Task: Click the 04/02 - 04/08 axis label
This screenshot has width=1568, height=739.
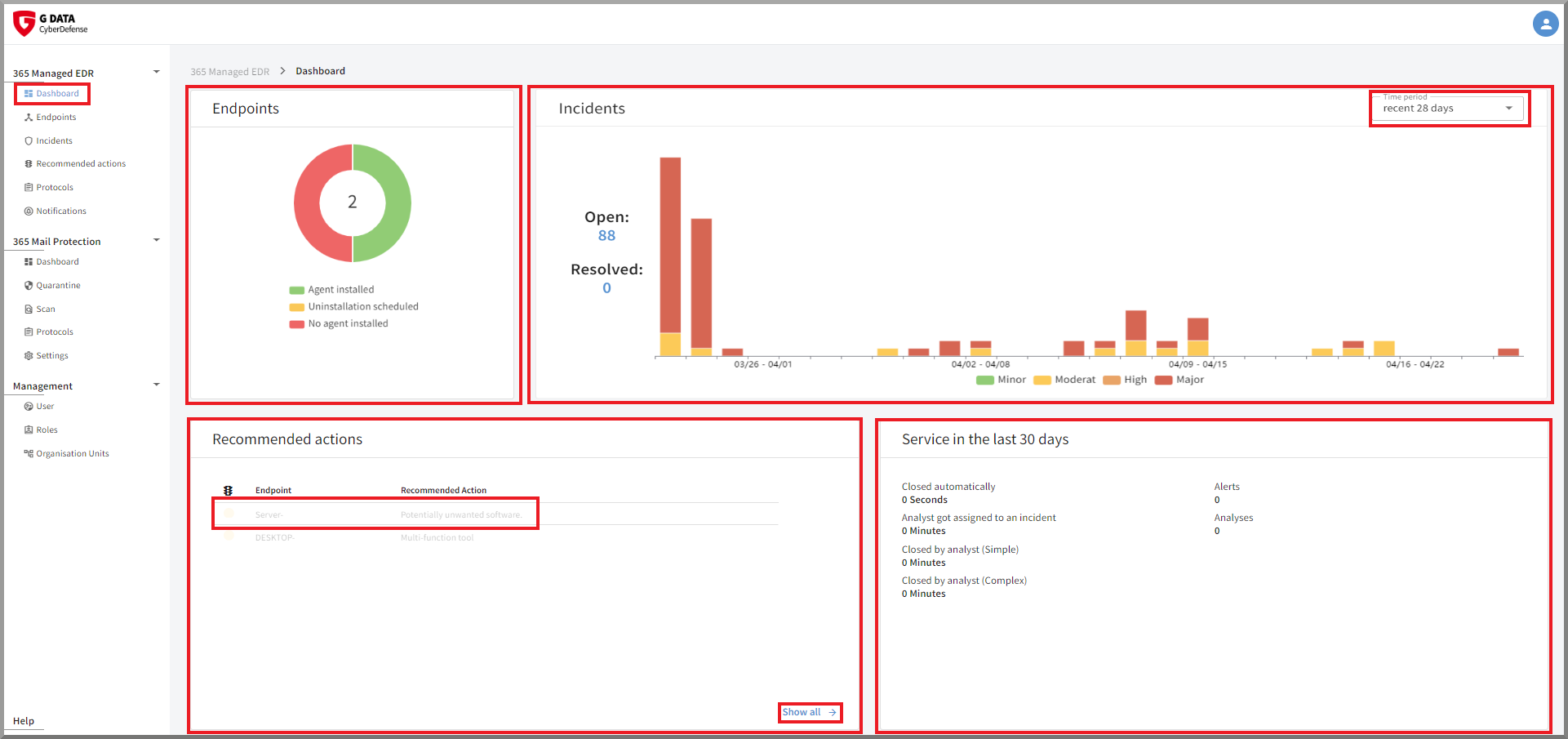Action: 980,364
